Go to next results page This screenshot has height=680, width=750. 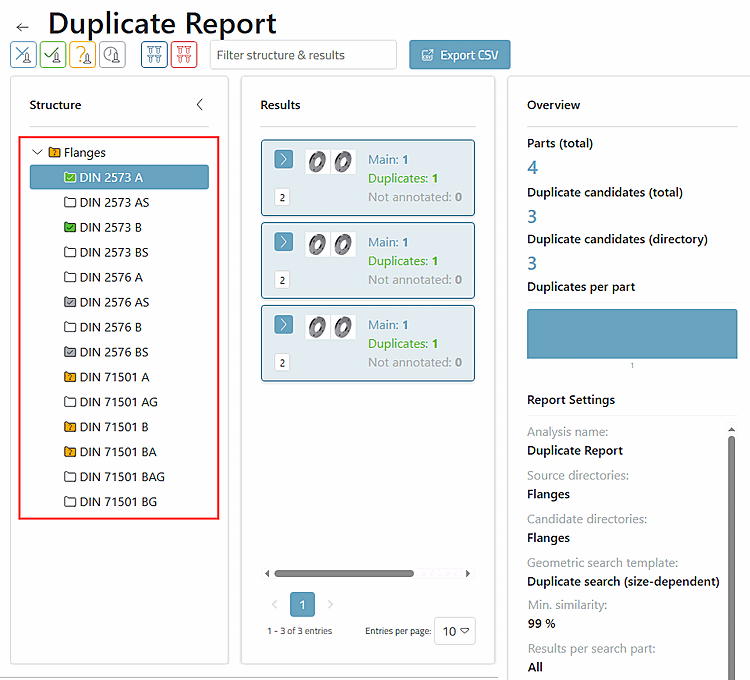point(330,604)
